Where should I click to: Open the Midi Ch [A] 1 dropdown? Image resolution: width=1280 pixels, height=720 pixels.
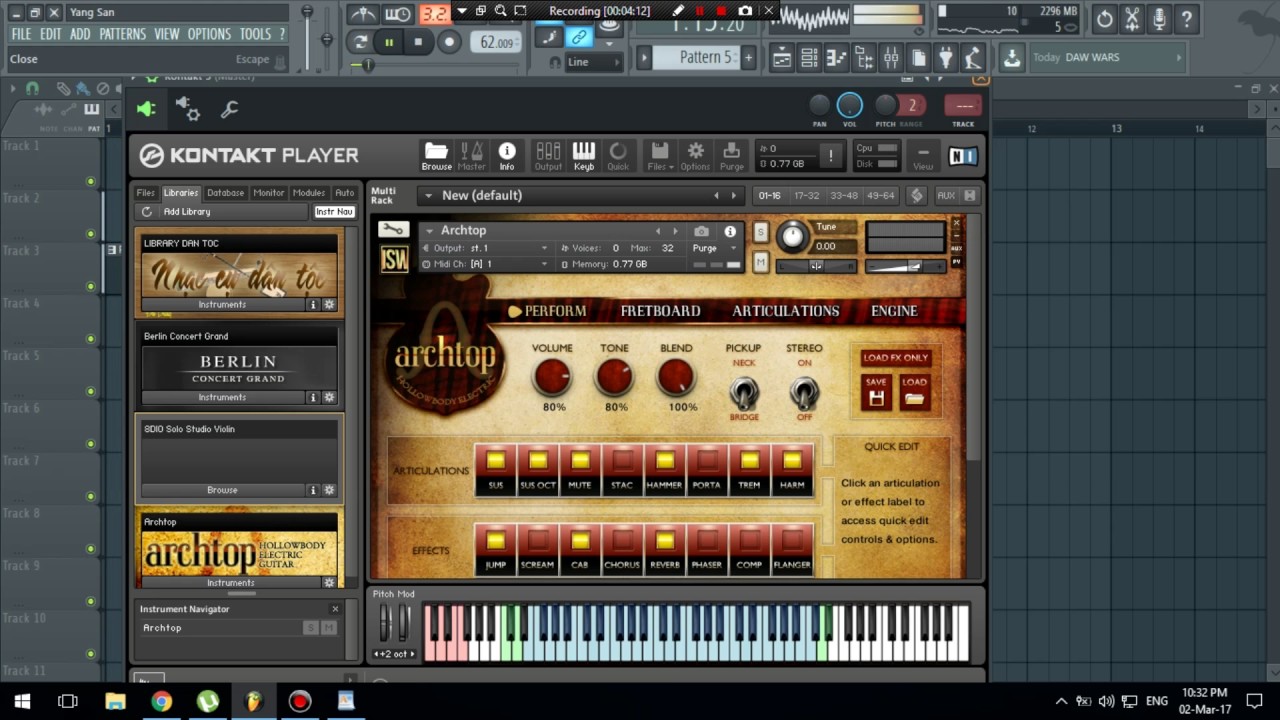click(487, 264)
